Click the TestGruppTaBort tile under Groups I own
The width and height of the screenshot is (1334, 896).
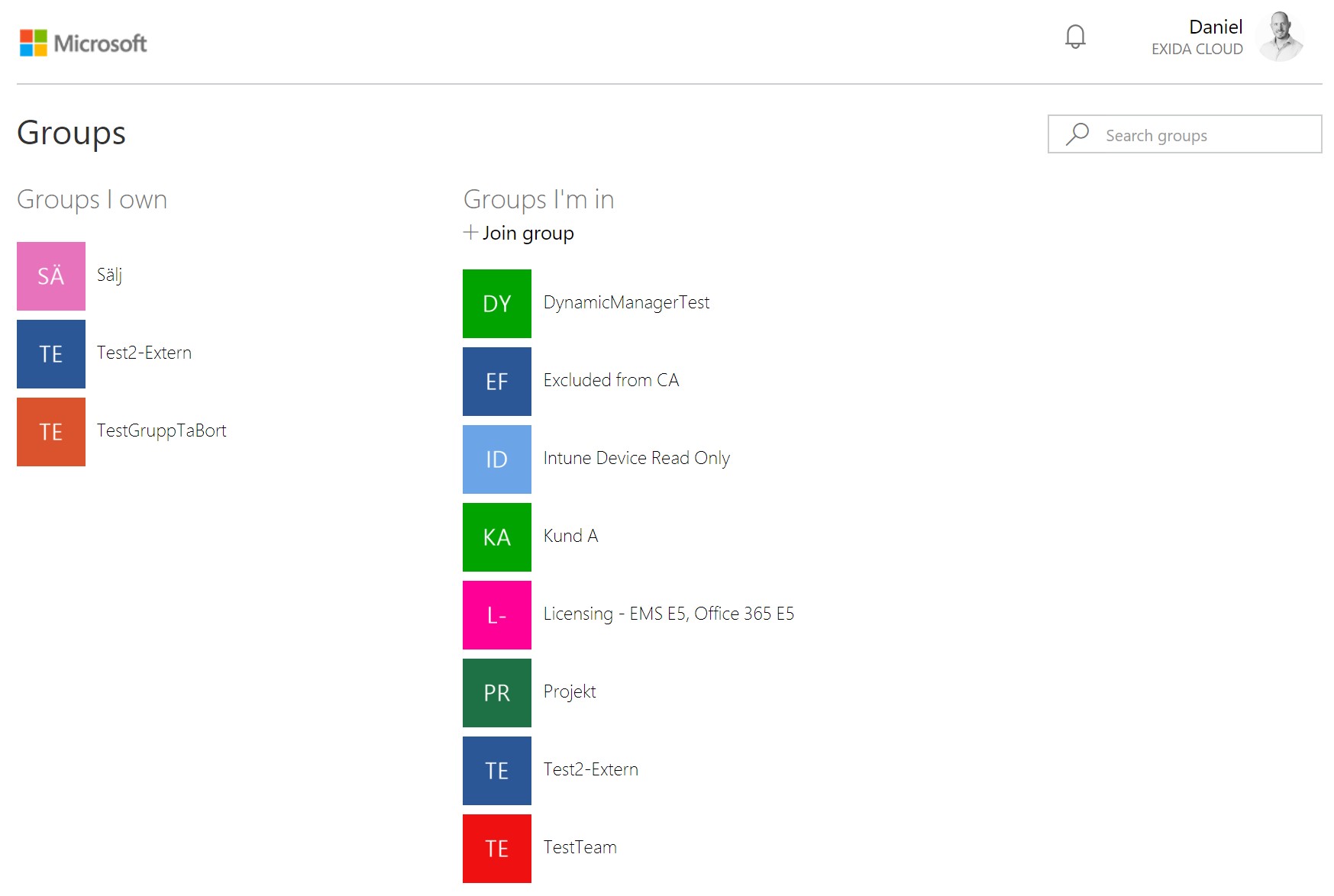pyautogui.click(x=50, y=431)
